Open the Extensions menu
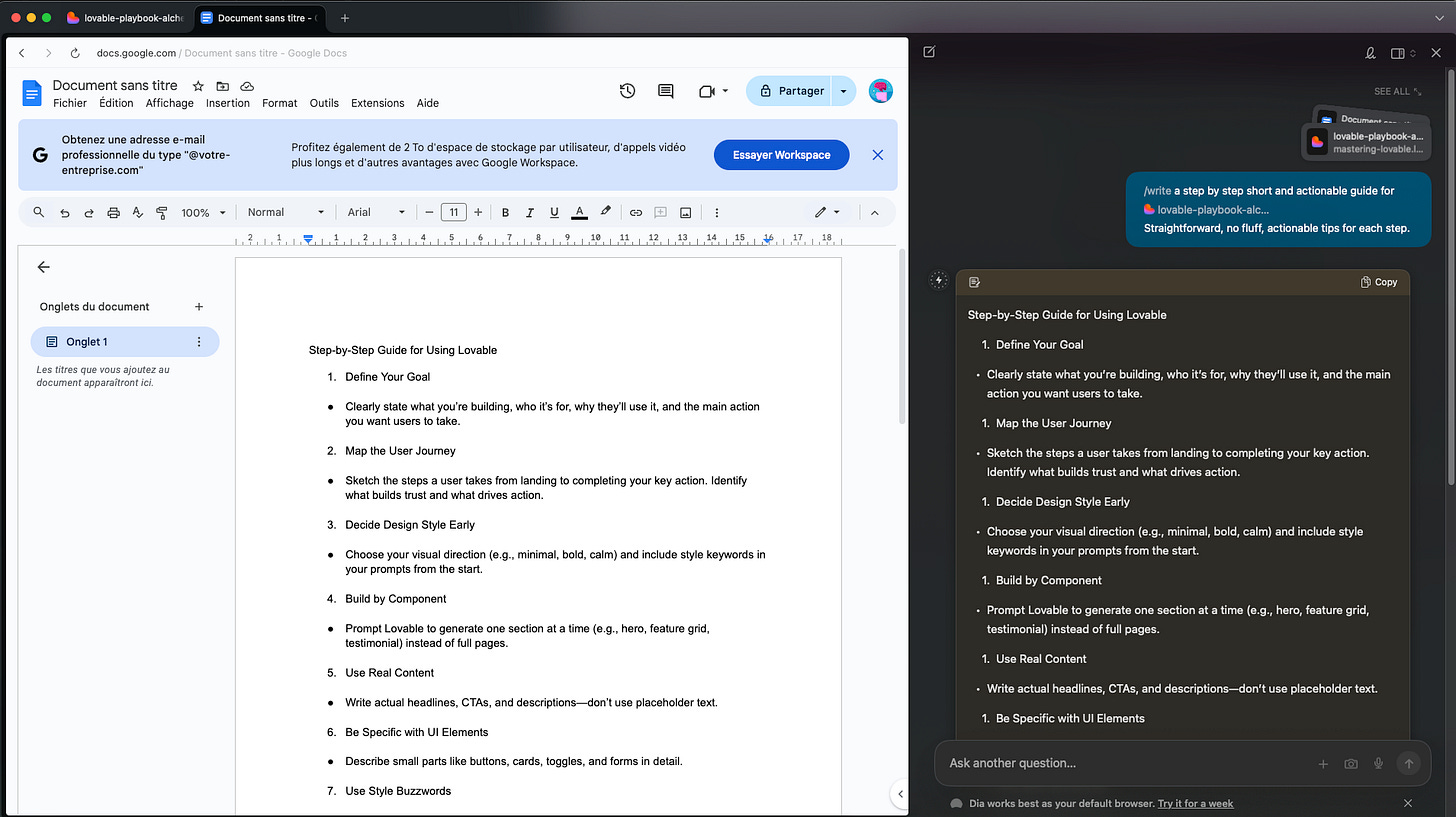The height and width of the screenshot is (817, 1456). (x=378, y=103)
